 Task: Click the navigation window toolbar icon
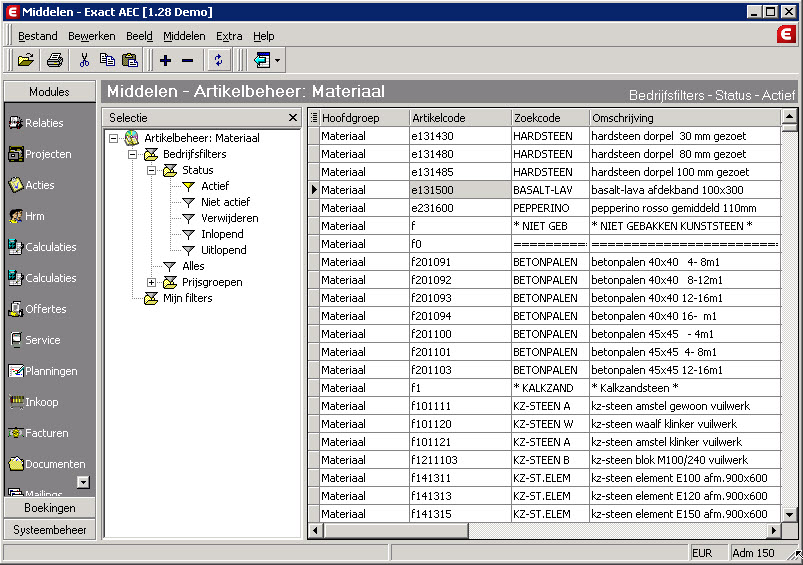click(x=262, y=60)
